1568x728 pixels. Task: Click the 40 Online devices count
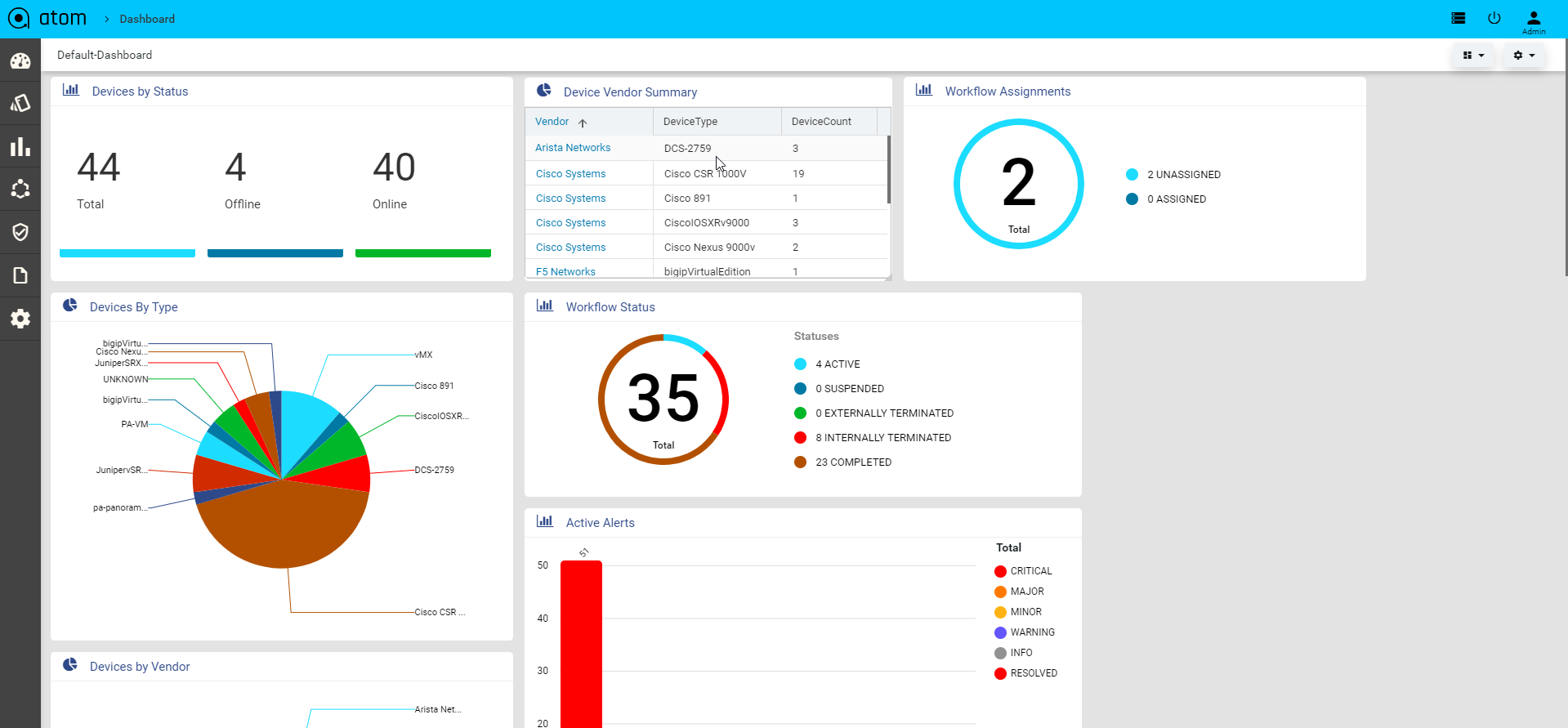(x=395, y=167)
